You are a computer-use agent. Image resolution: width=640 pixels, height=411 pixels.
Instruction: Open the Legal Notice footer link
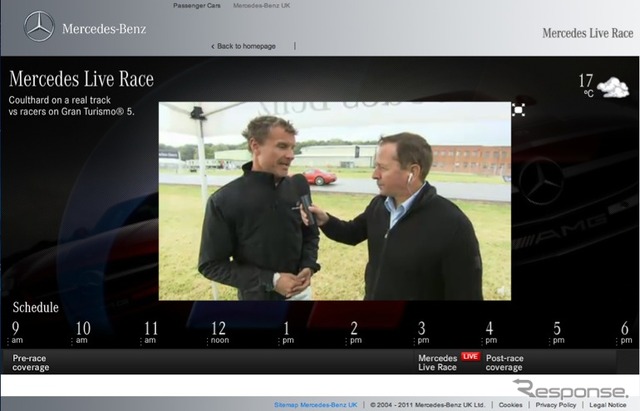(x=608, y=405)
